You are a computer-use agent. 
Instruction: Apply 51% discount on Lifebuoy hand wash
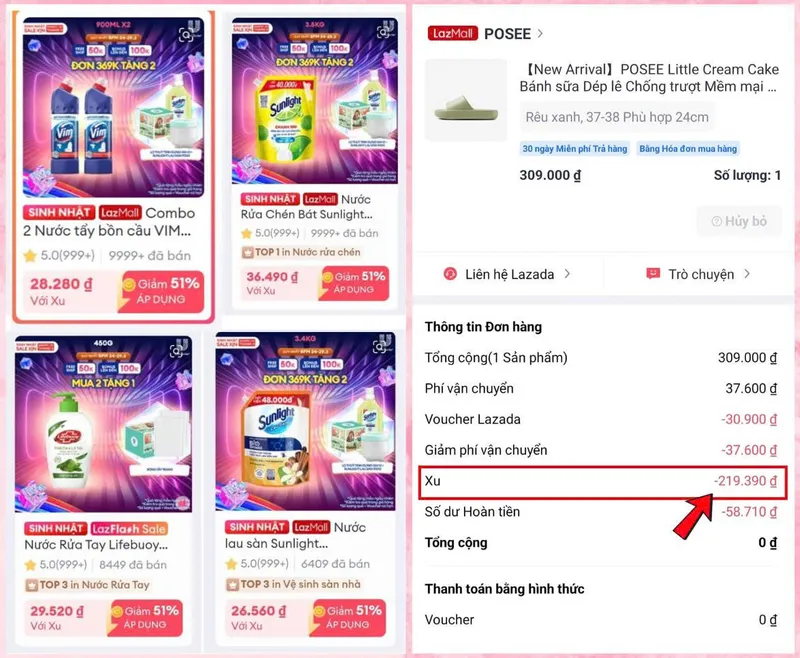click(145, 617)
